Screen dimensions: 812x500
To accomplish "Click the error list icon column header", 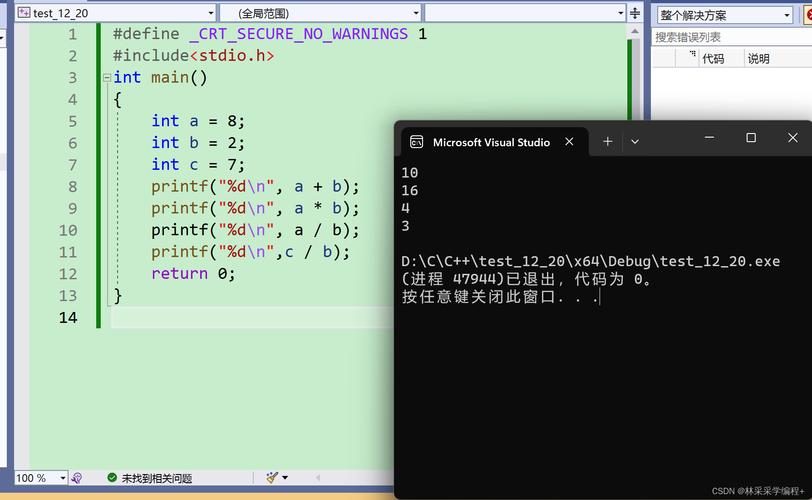I will (692, 54).
